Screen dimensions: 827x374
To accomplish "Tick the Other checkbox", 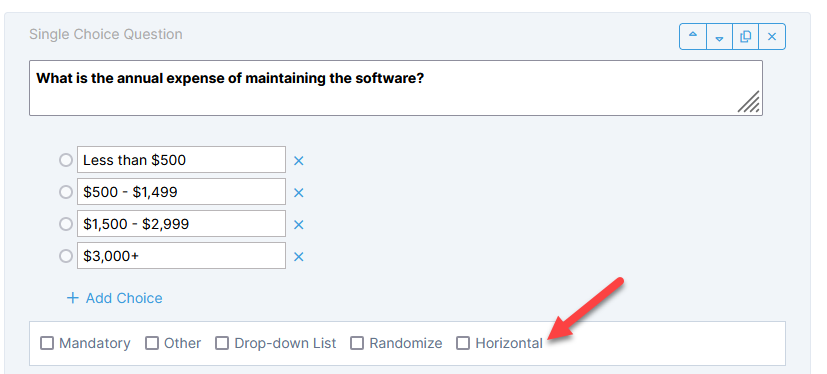I will pyautogui.click(x=152, y=343).
